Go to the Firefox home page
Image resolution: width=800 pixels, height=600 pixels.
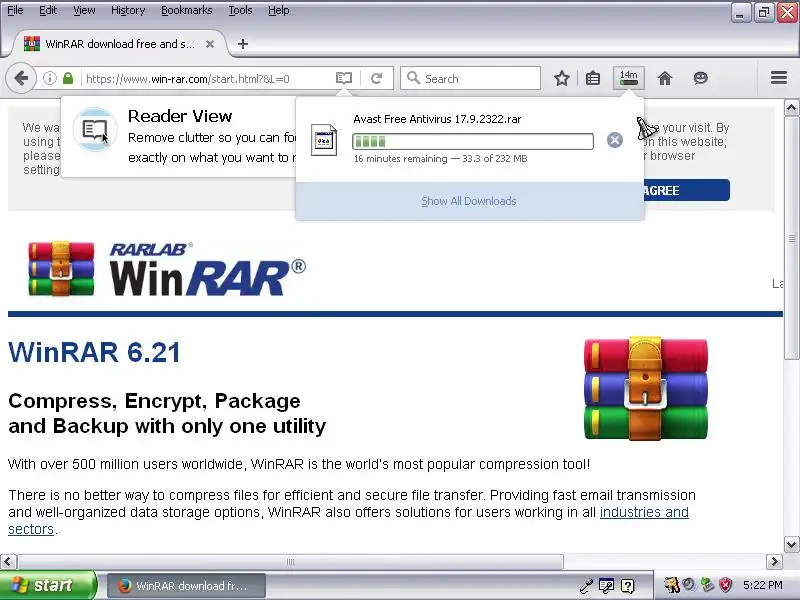[665, 78]
